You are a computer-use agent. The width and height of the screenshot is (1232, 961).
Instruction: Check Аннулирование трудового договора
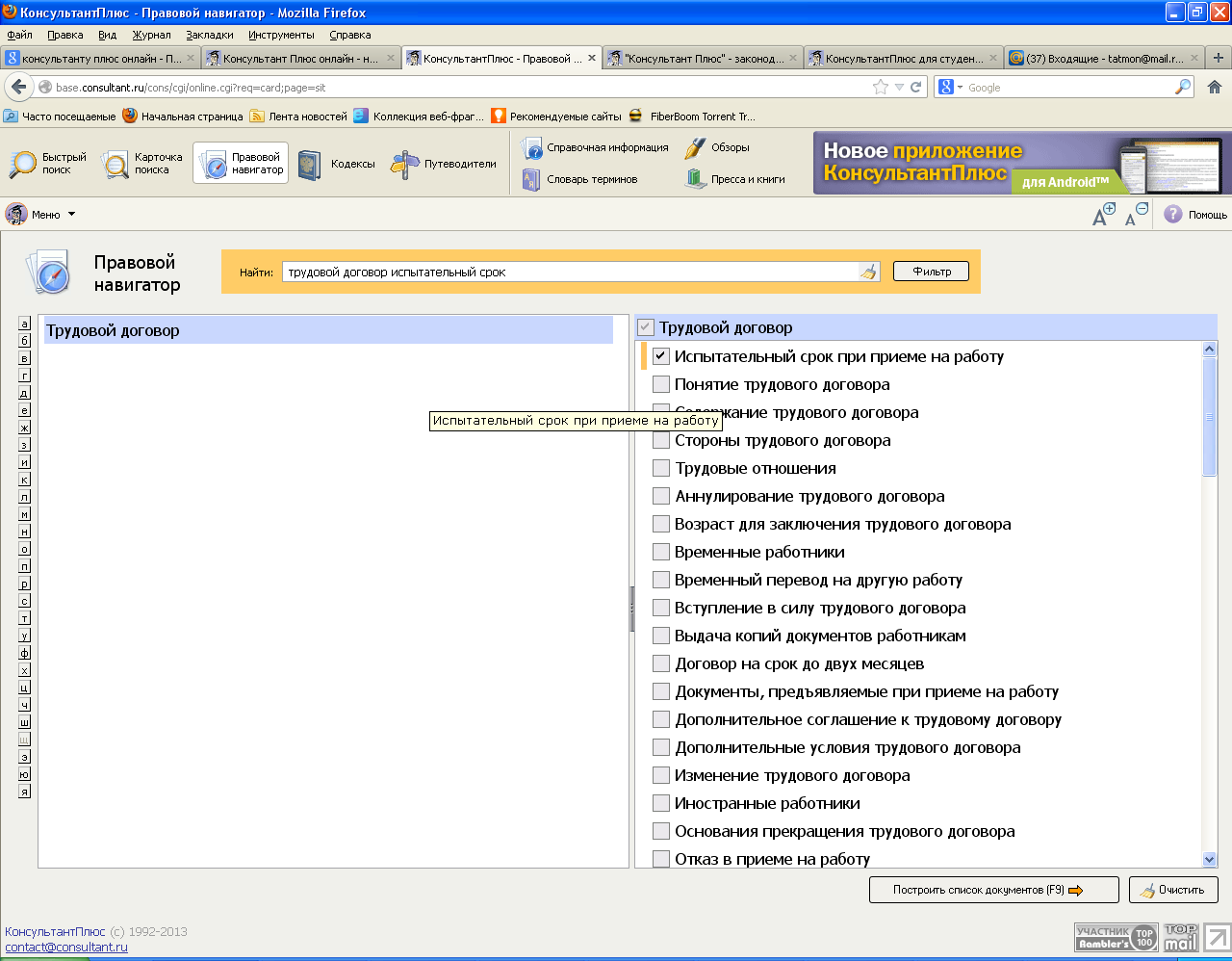pos(661,496)
